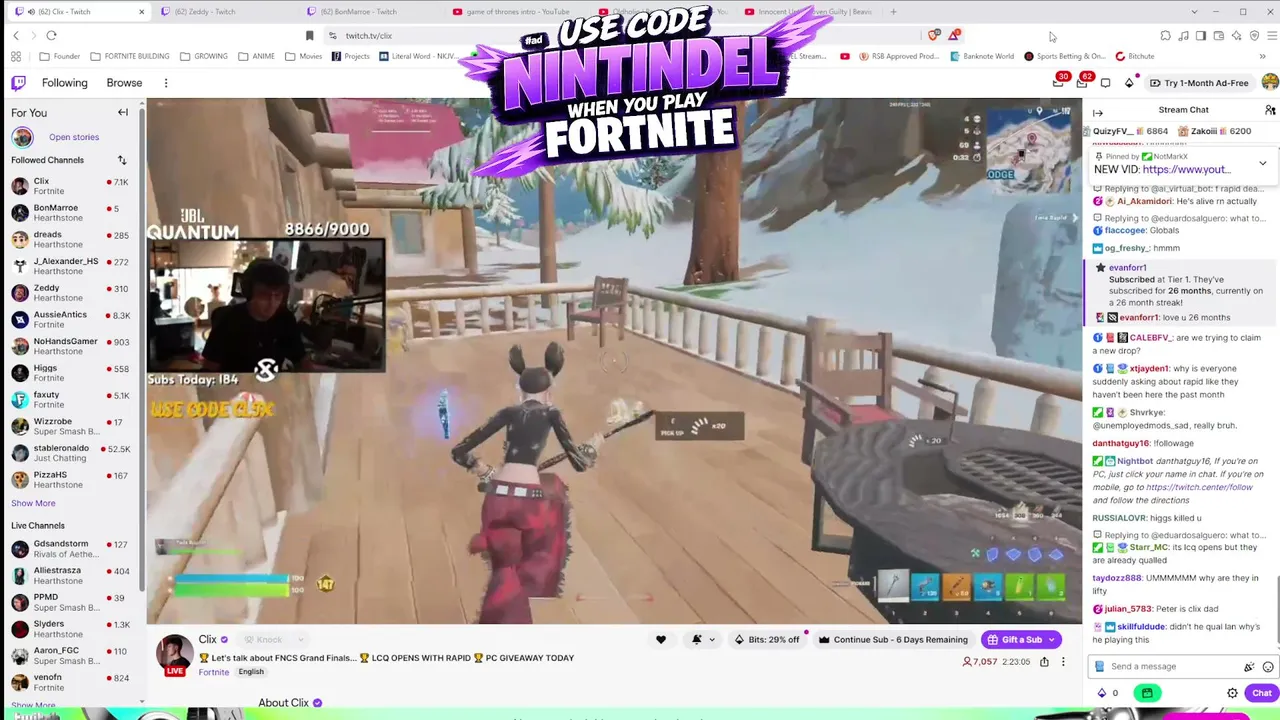Open the emote picker in chat
Screen dimensions: 1280x720
click(x=1268, y=667)
